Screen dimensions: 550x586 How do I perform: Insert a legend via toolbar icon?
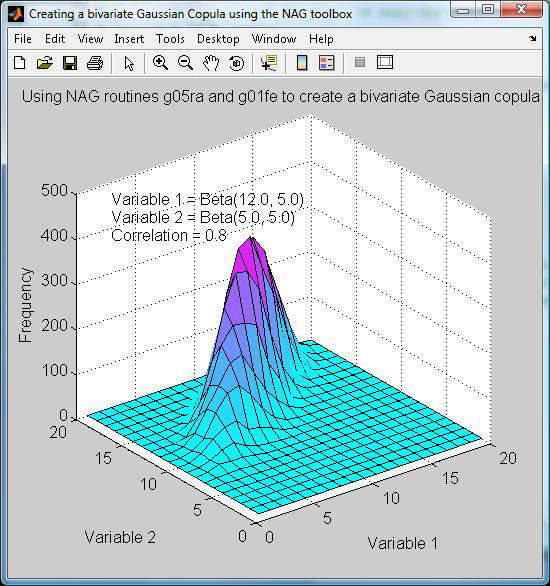click(x=327, y=63)
